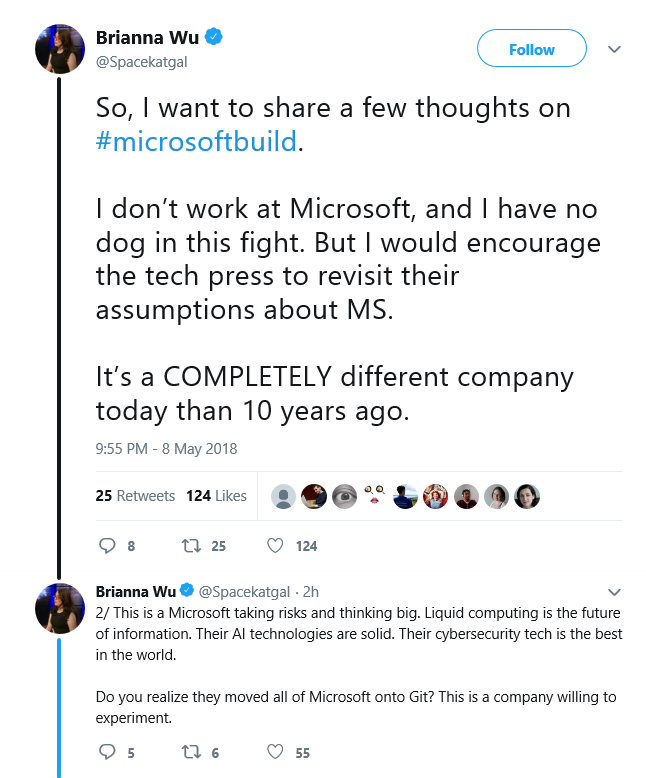This screenshot has height=778, width=646.
Task: Open the #microsoftbuild hashtag link
Action: click(x=196, y=141)
